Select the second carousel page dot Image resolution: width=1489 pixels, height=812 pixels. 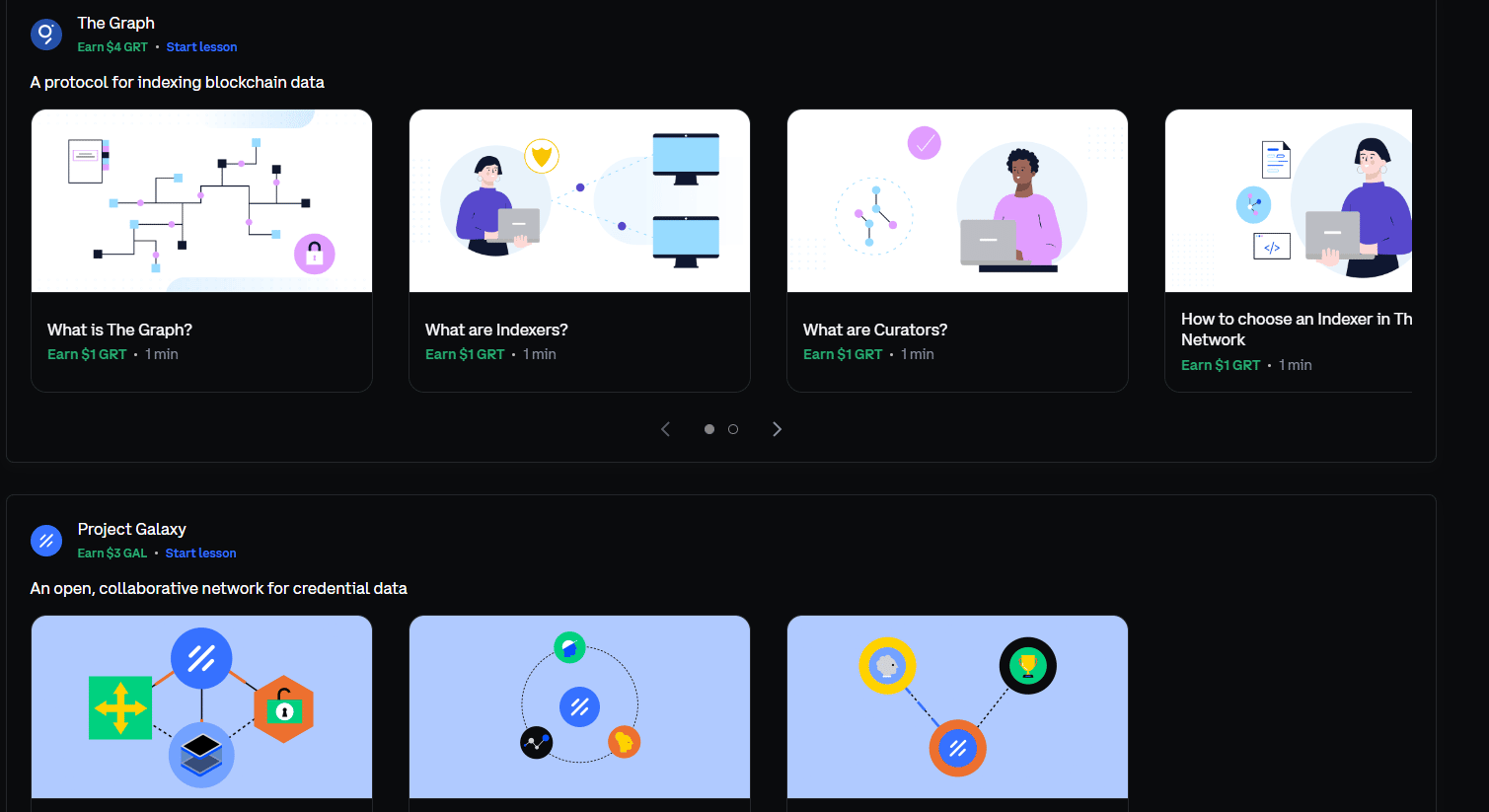pyautogui.click(x=733, y=429)
